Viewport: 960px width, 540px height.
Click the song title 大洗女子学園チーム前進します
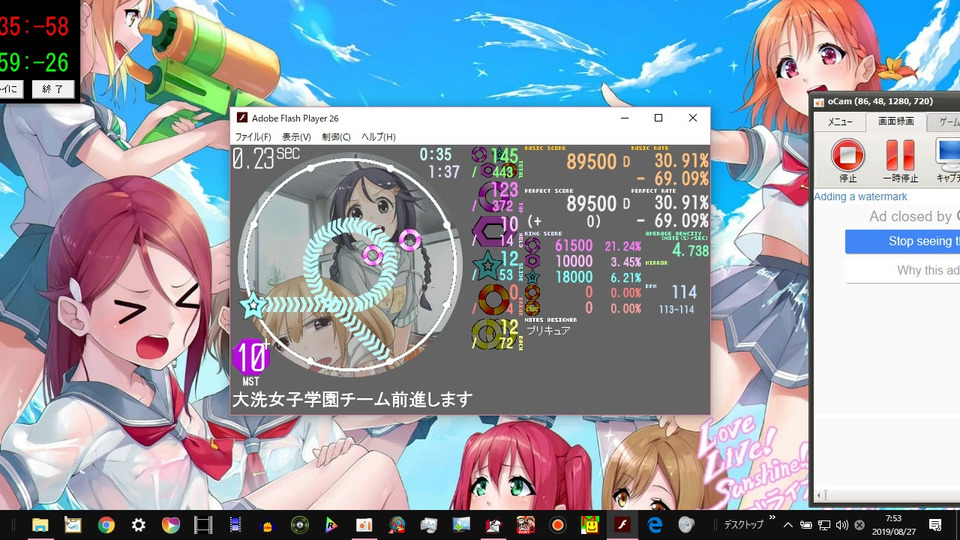[352, 400]
